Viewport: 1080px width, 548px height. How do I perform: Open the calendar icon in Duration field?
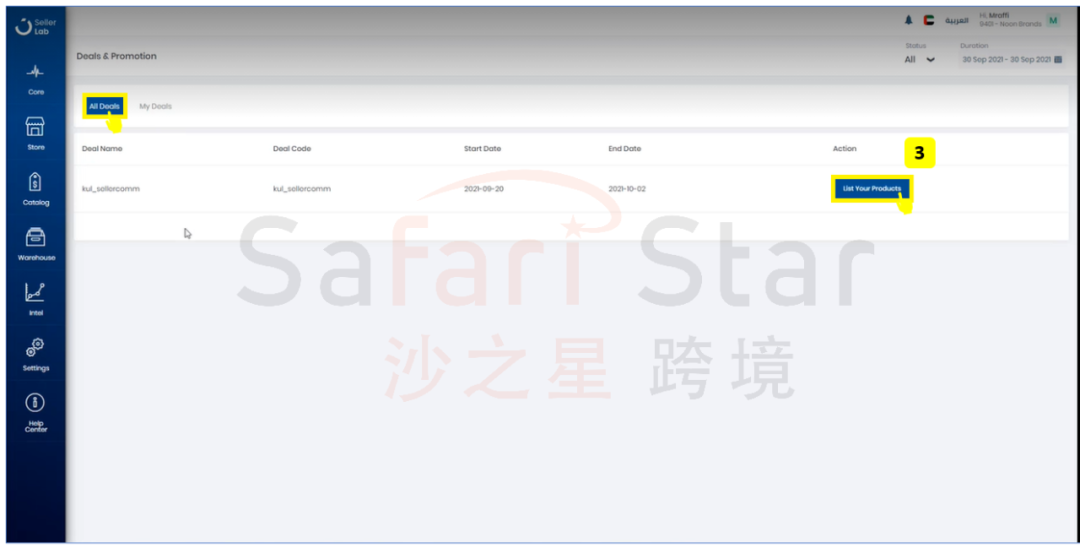tap(1058, 60)
